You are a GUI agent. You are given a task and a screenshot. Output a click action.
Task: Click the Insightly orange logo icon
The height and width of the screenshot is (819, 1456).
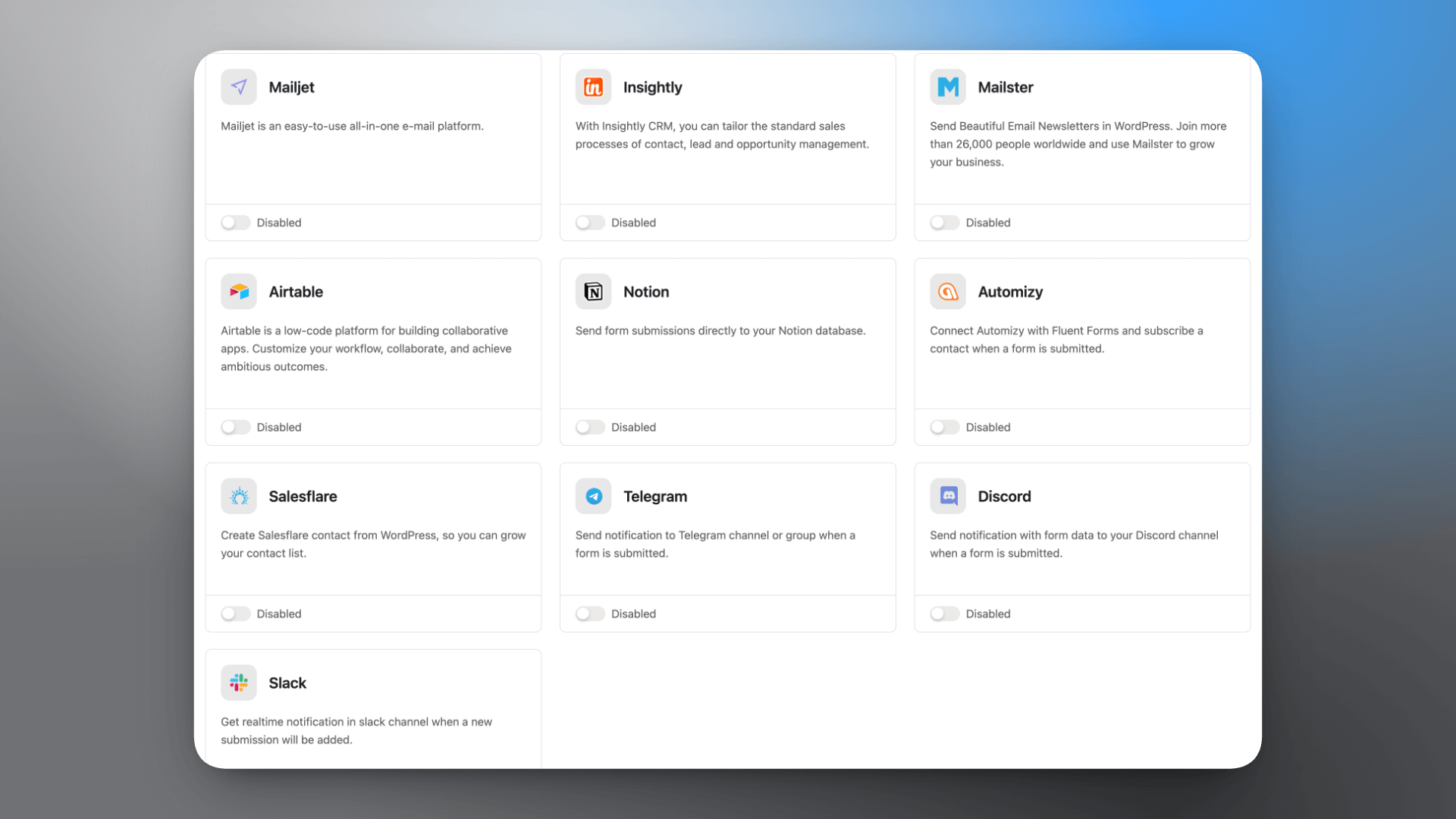click(593, 87)
